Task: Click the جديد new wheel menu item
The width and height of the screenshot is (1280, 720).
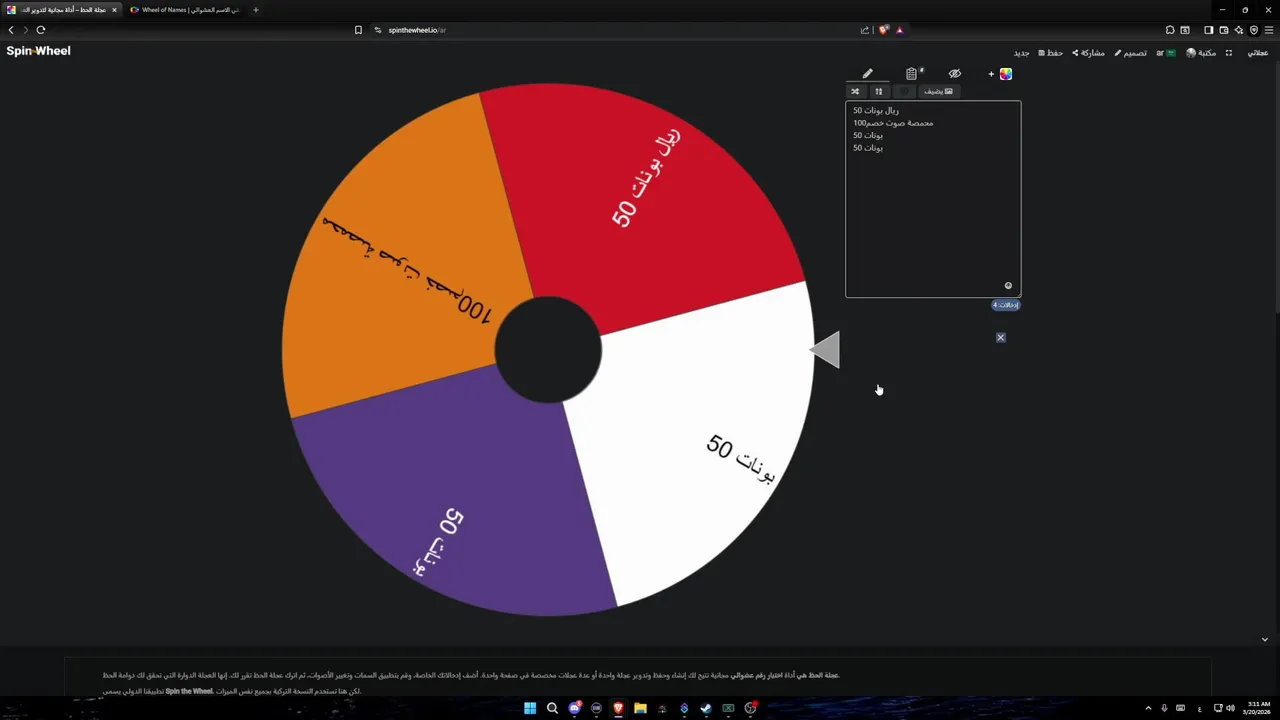Action: coord(1021,53)
